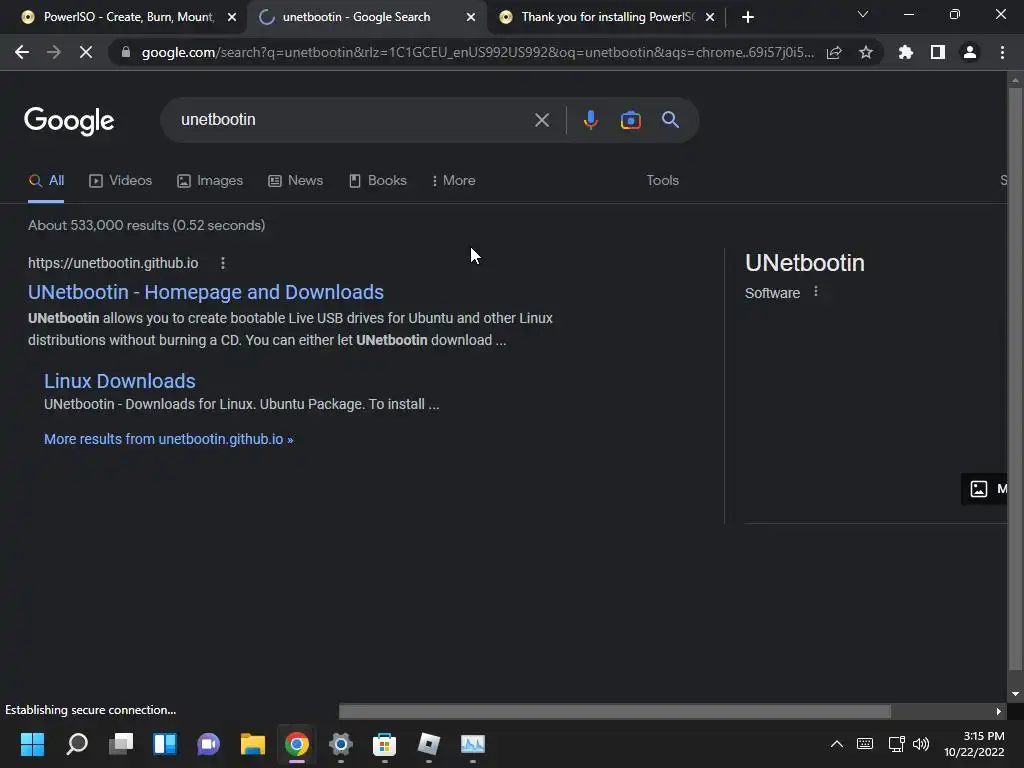Open a new browser tab
The height and width of the screenshot is (768, 1024).
(748, 17)
